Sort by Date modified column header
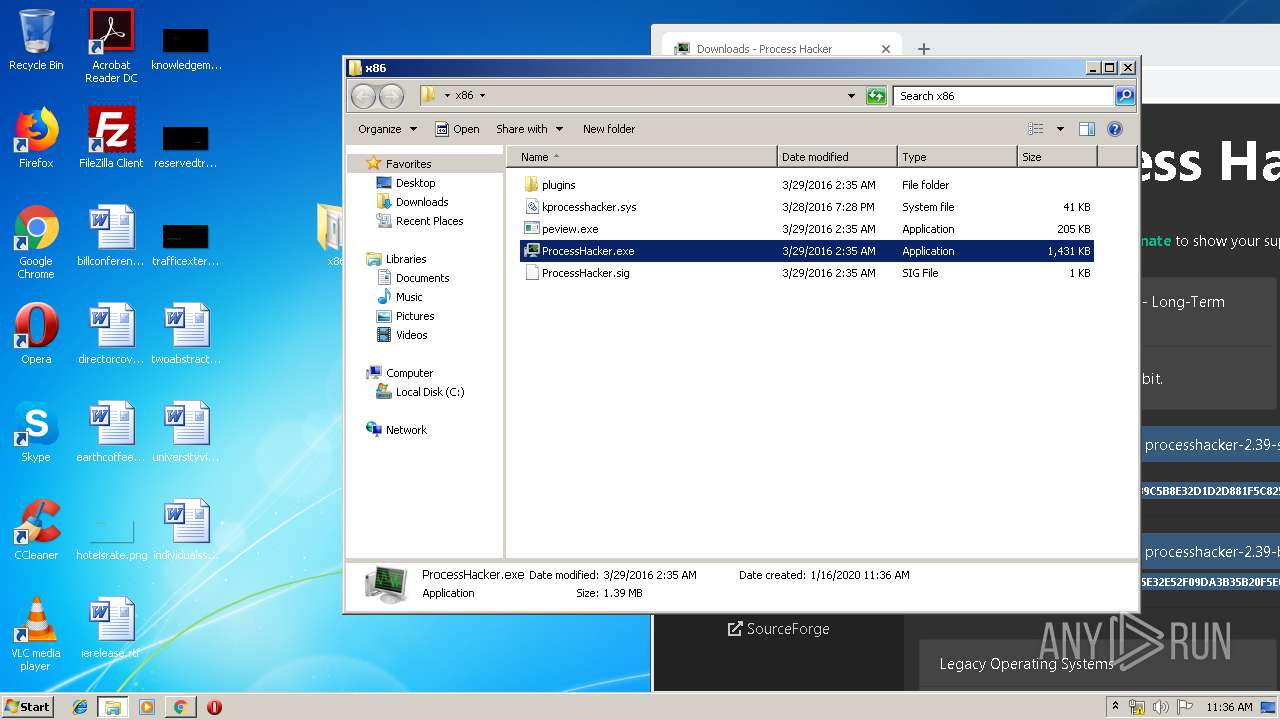 (x=837, y=157)
